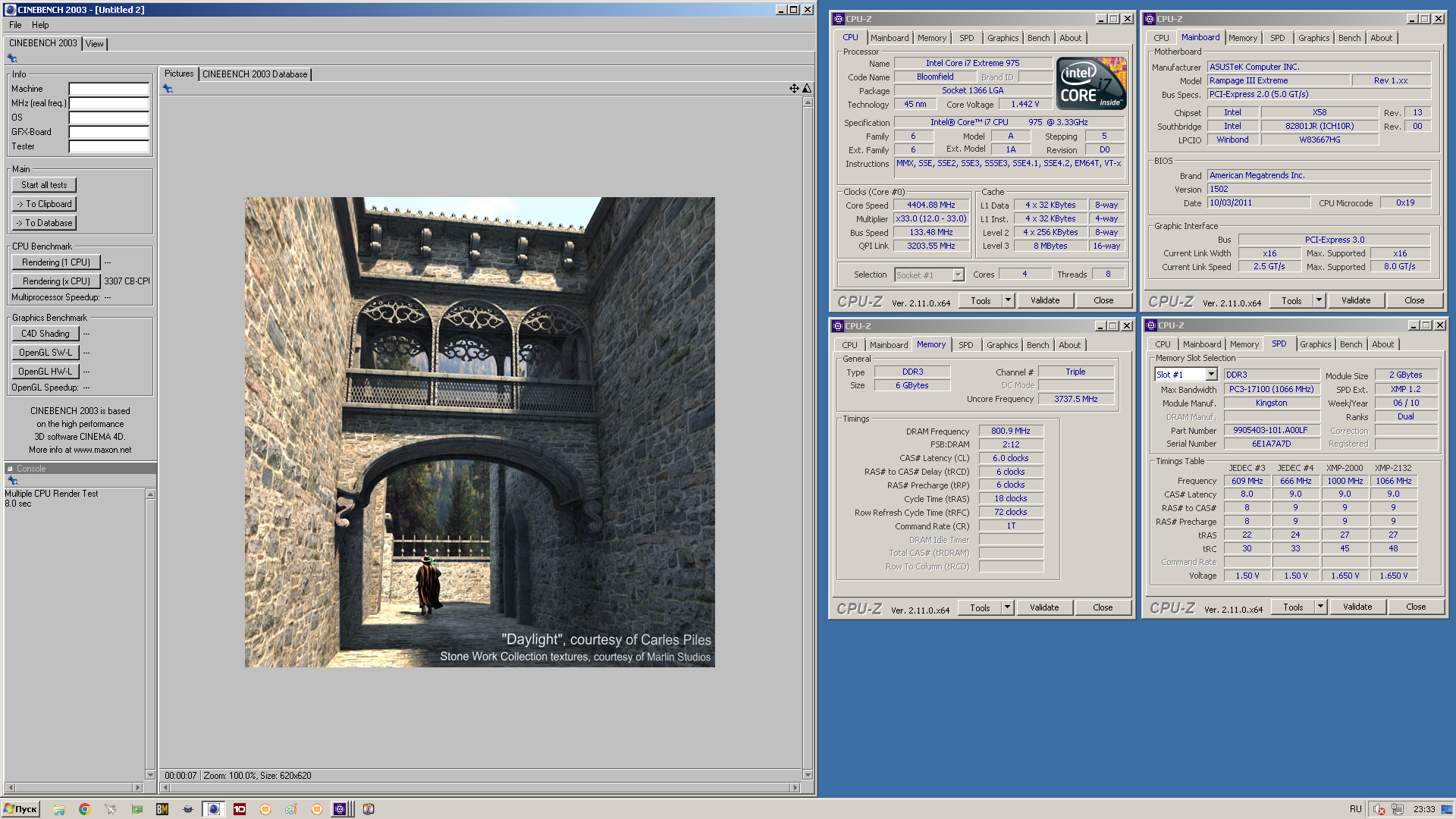Click the arrow-shaped icon right of Chrome
The width and height of the screenshot is (1456, 819).
click(x=111, y=809)
